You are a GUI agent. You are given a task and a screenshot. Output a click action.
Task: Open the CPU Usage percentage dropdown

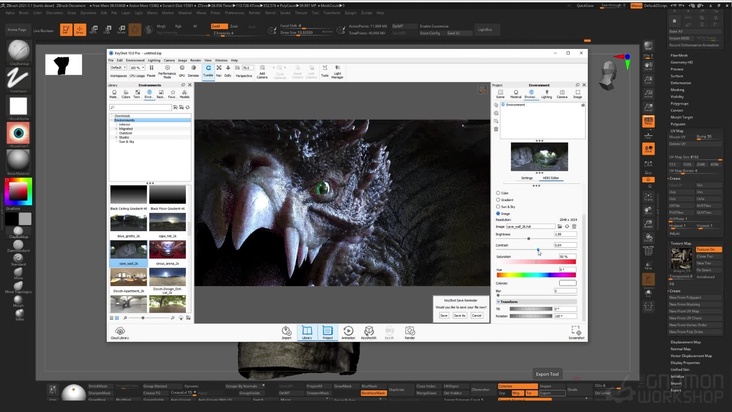click(137, 68)
